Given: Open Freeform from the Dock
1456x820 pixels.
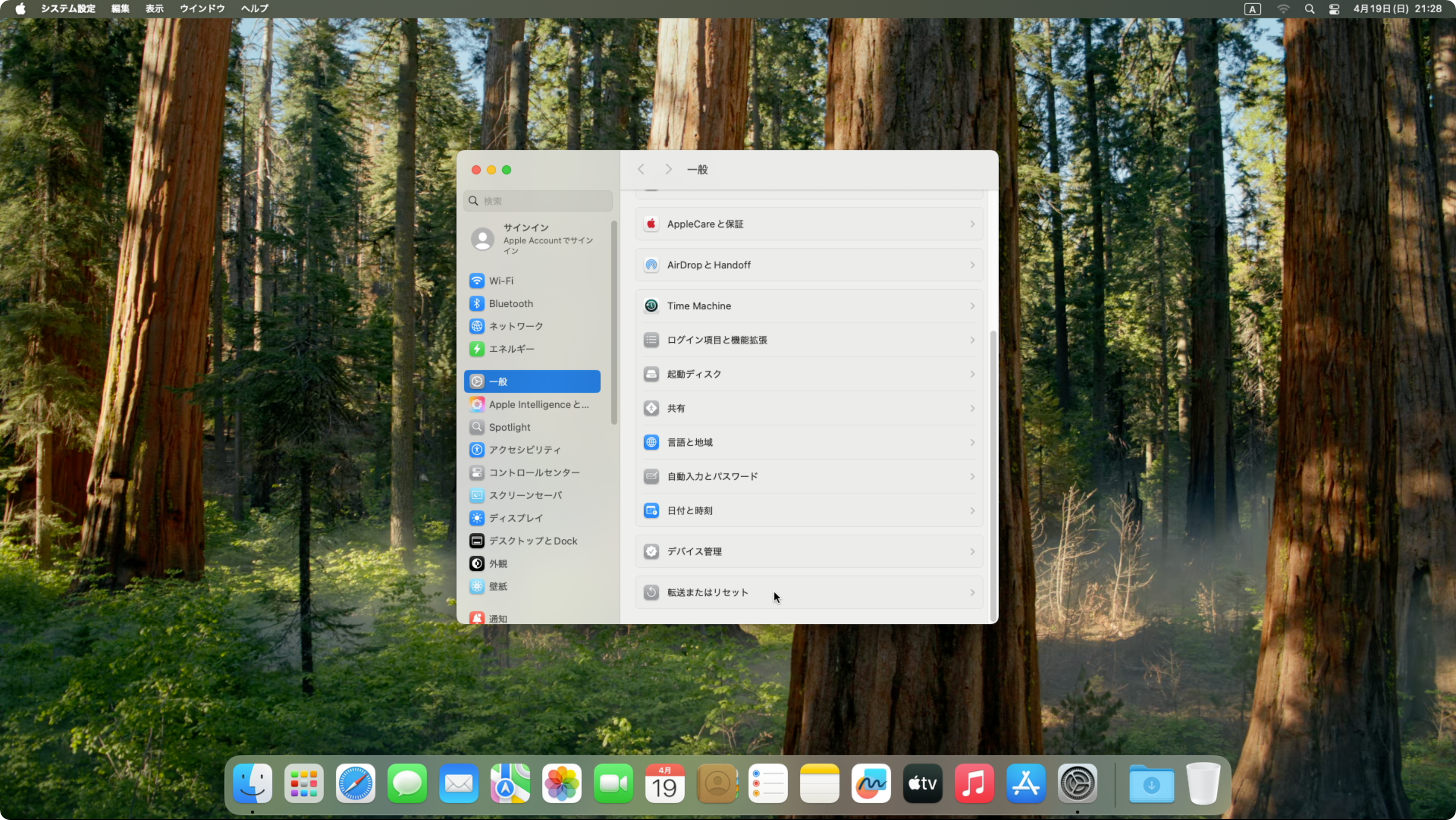Looking at the screenshot, I should (x=871, y=783).
